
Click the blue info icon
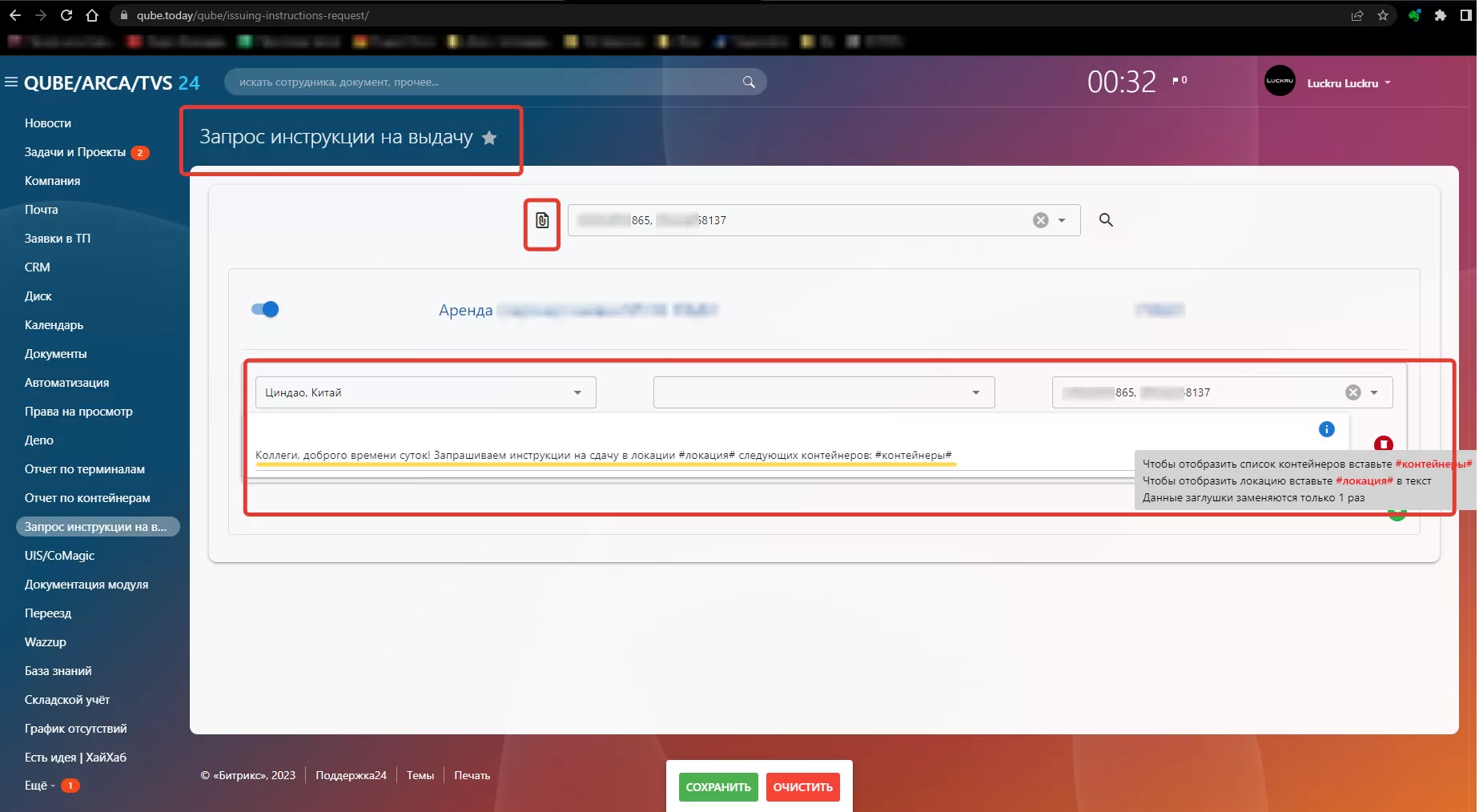coord(1326,429)
